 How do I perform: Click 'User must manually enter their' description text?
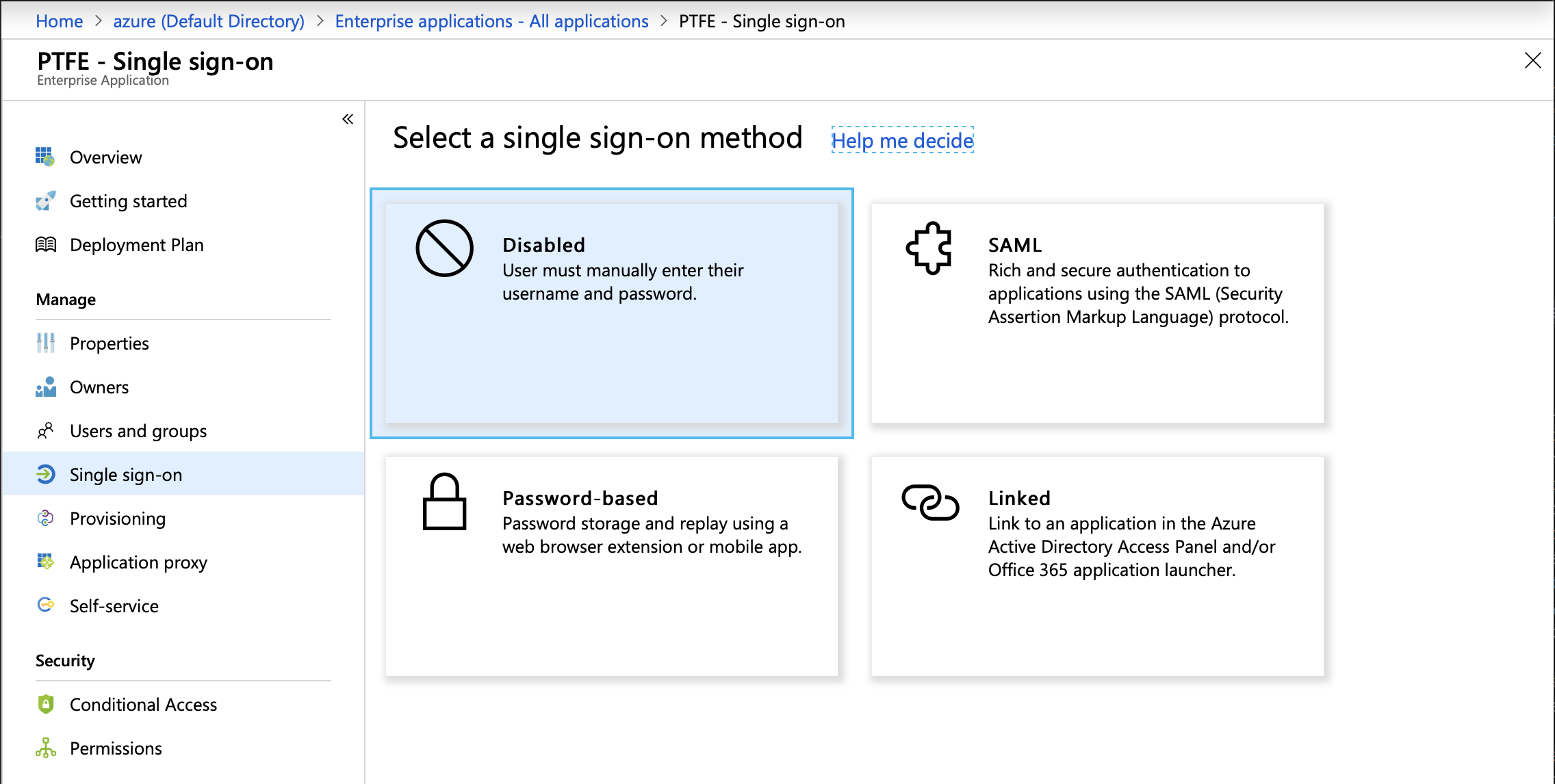tap(623, 270)
